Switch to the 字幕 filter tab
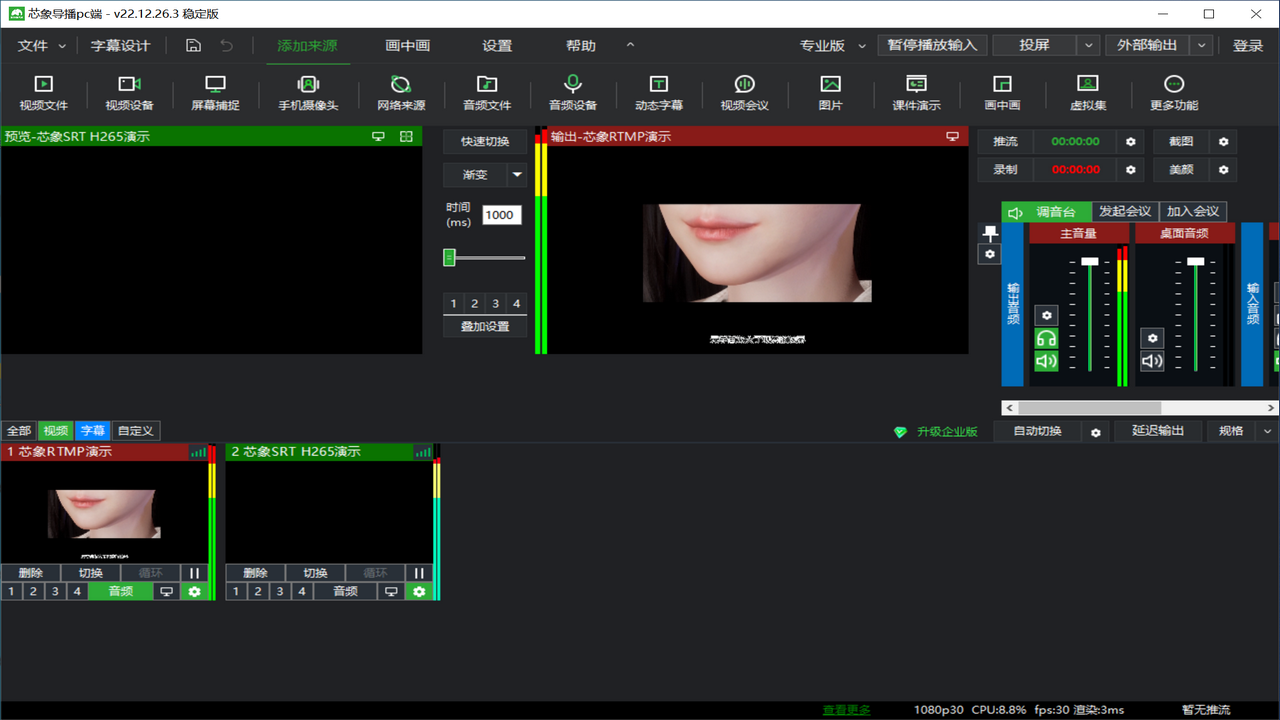This screenshot has width=1280, height=720. tap(92, 431)
